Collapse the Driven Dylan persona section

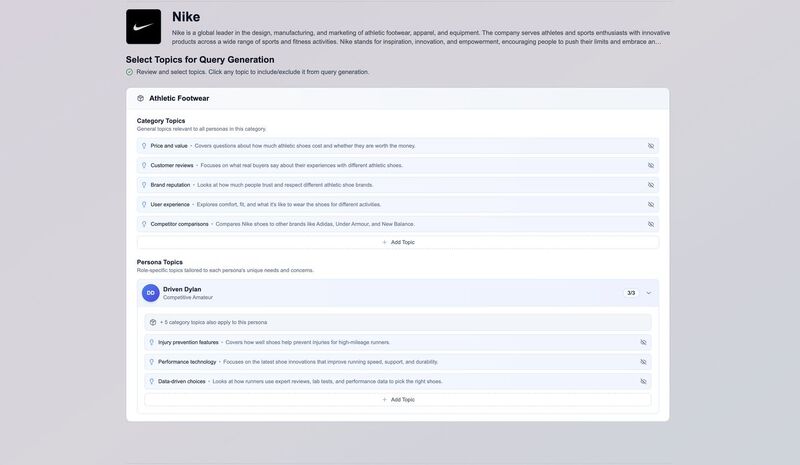[649, 293]
